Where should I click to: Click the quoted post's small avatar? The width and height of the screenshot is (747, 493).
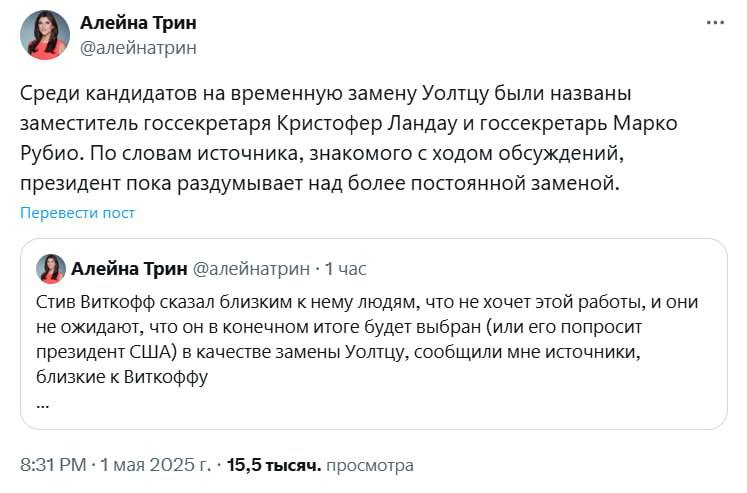tap(51, 268)
